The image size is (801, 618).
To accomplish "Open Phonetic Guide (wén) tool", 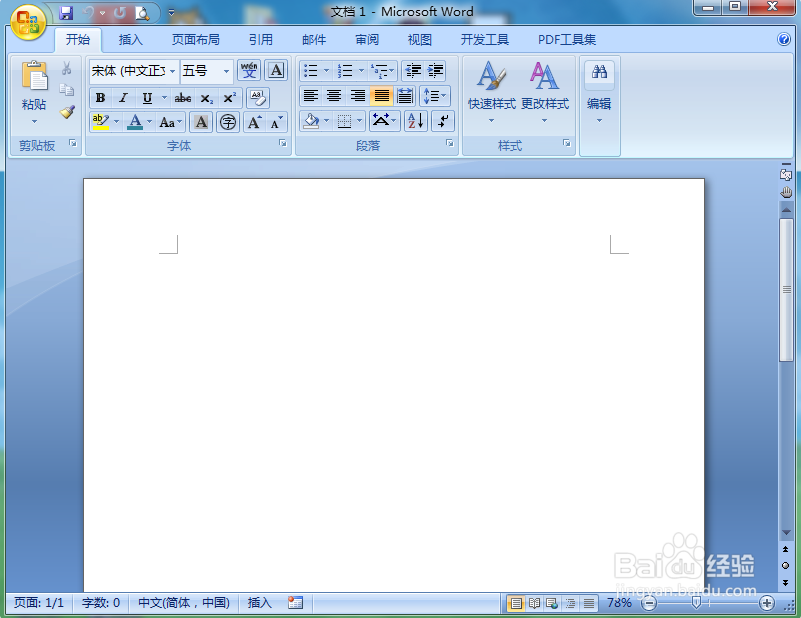I will pos(249,70).
